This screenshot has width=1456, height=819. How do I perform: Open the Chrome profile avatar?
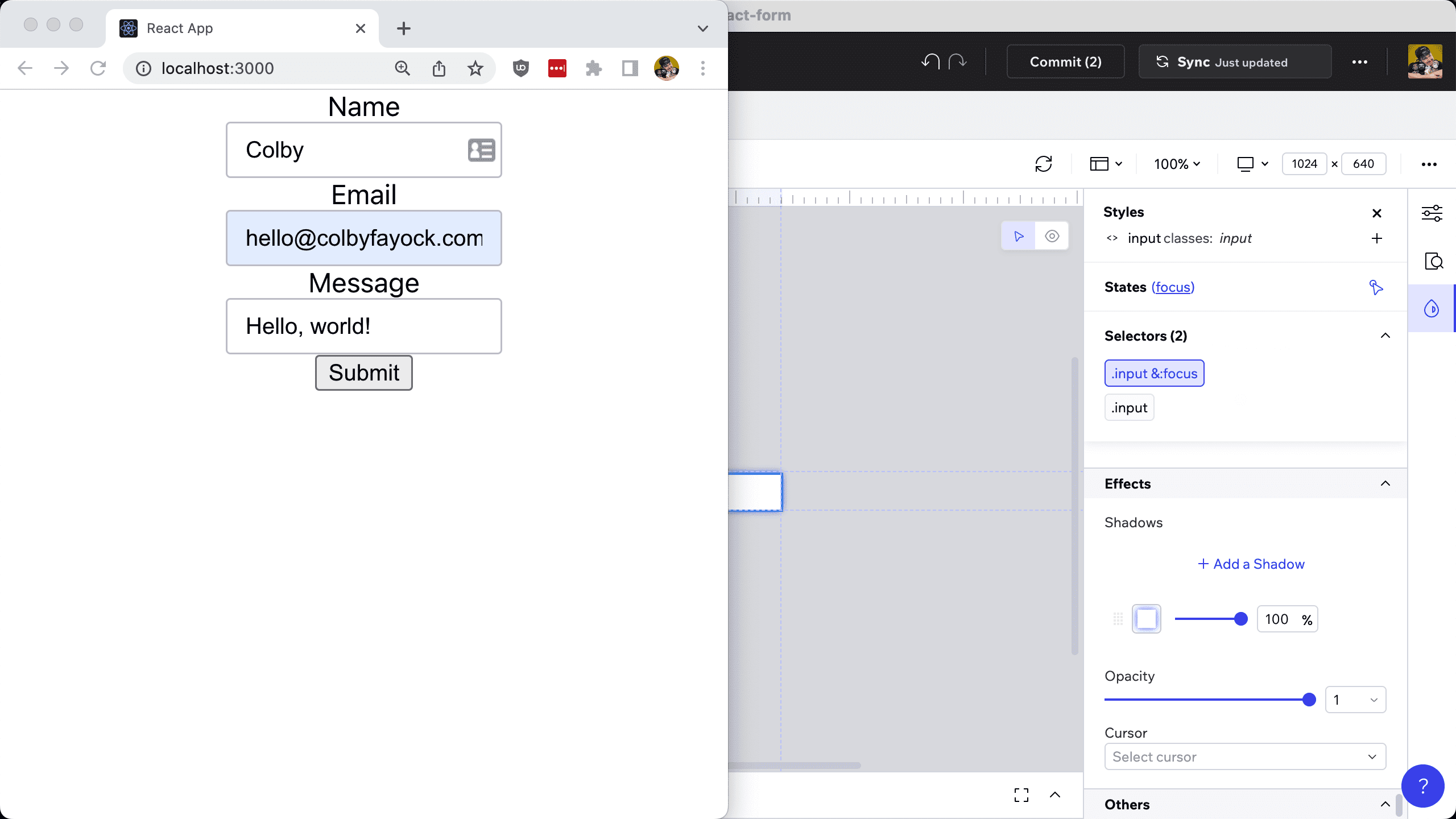click(666, 68)
